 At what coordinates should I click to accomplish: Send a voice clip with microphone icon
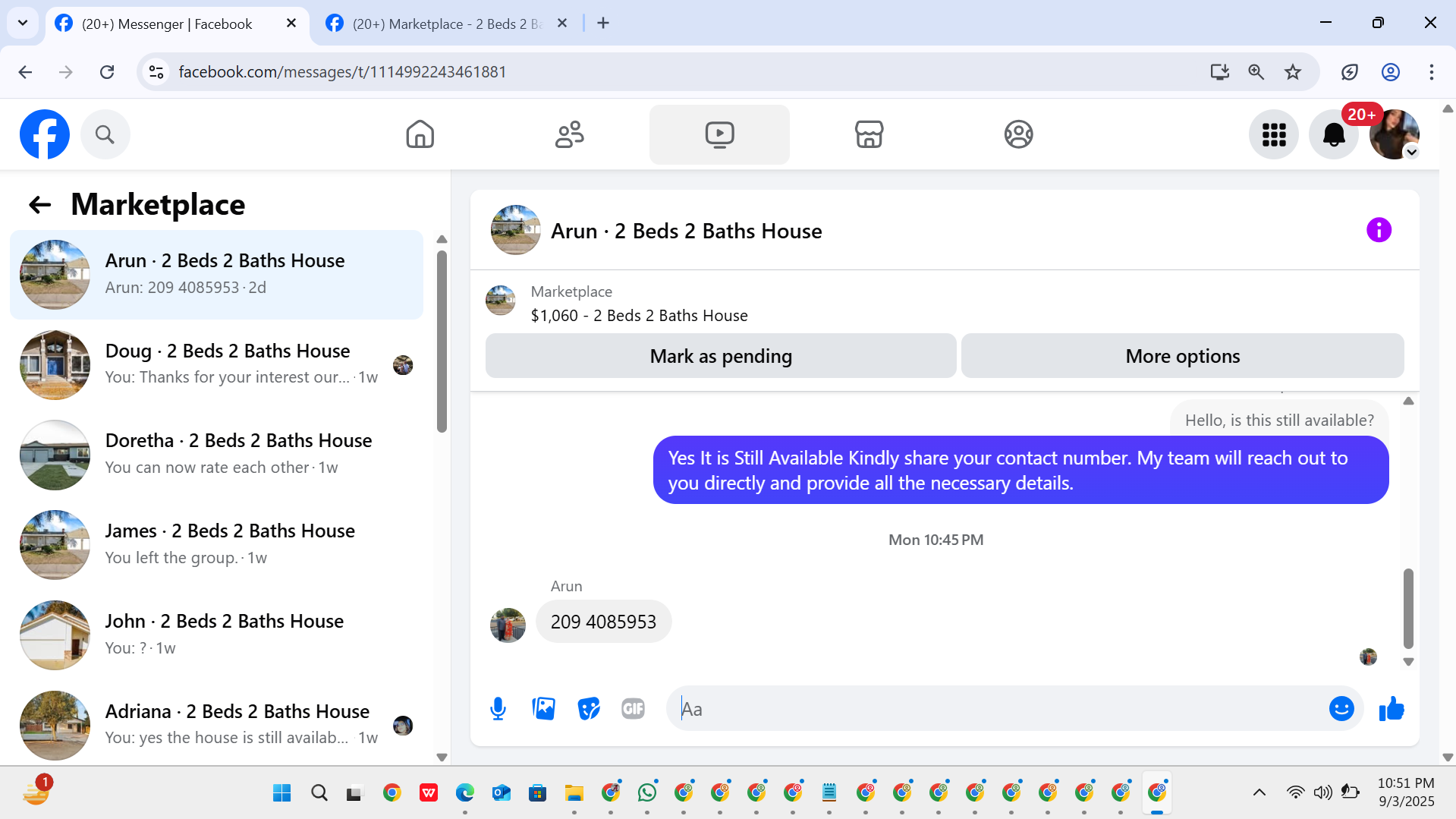pyautogui.click(x=498, y=709)
